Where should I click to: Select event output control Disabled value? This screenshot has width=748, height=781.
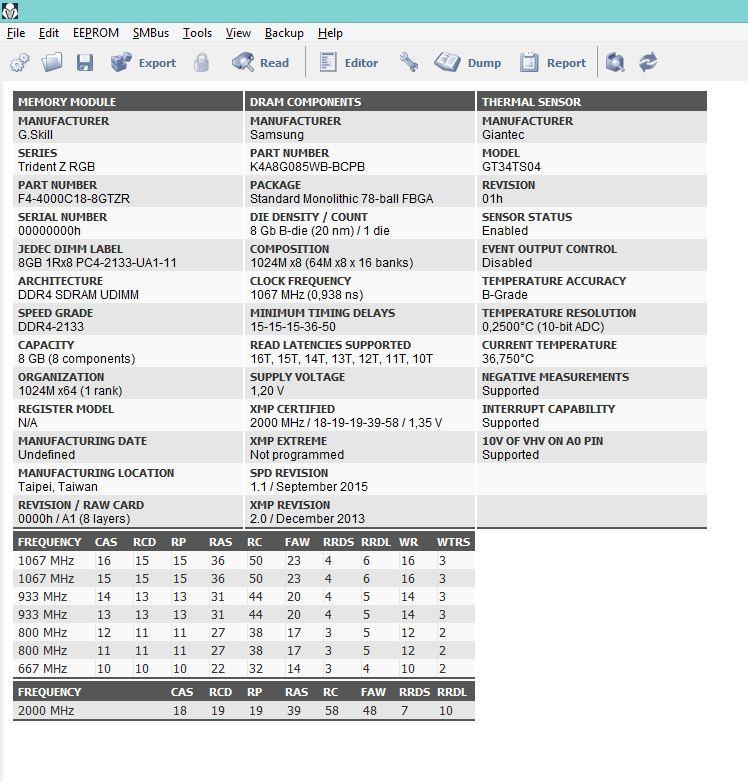pyautogui.click(x=507, y=262)
